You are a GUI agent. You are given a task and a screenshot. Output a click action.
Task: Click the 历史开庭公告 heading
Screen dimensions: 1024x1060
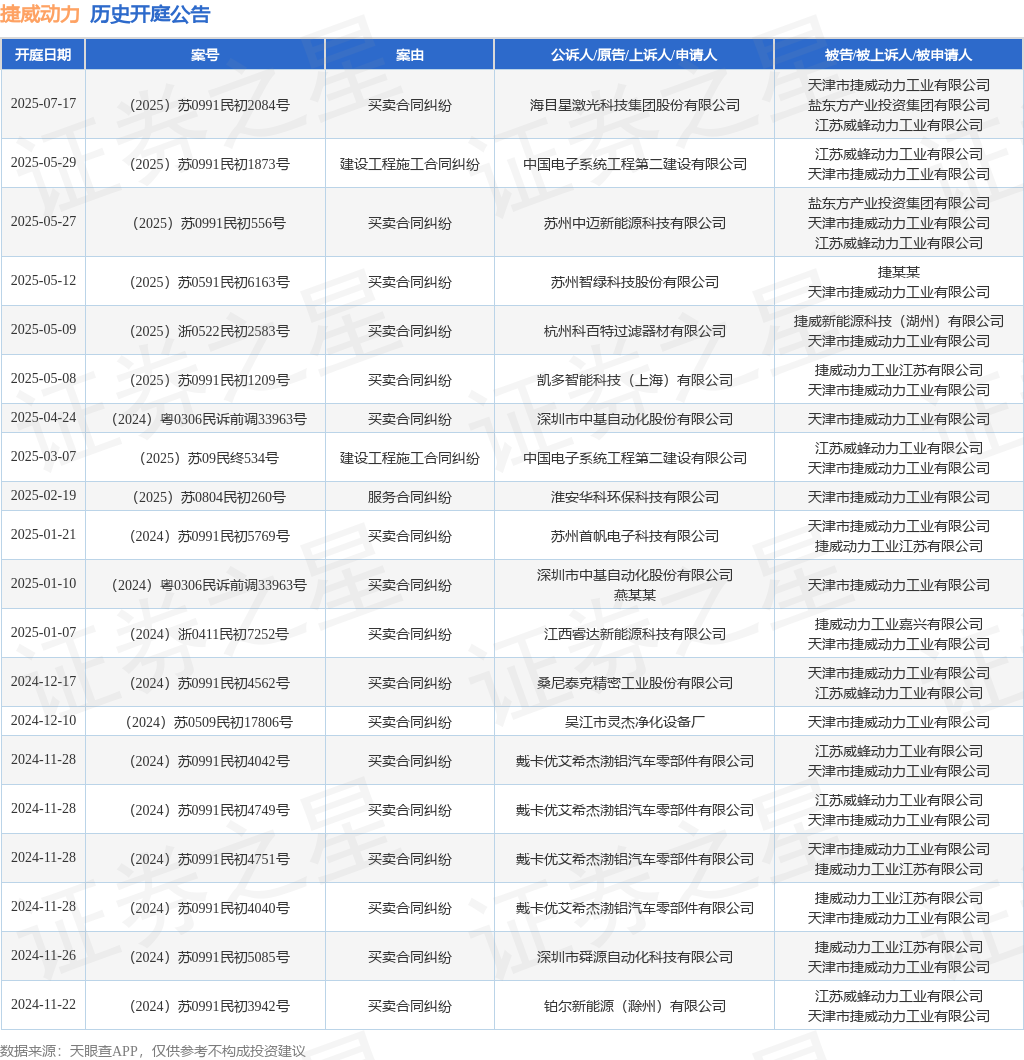pos(150,14)
